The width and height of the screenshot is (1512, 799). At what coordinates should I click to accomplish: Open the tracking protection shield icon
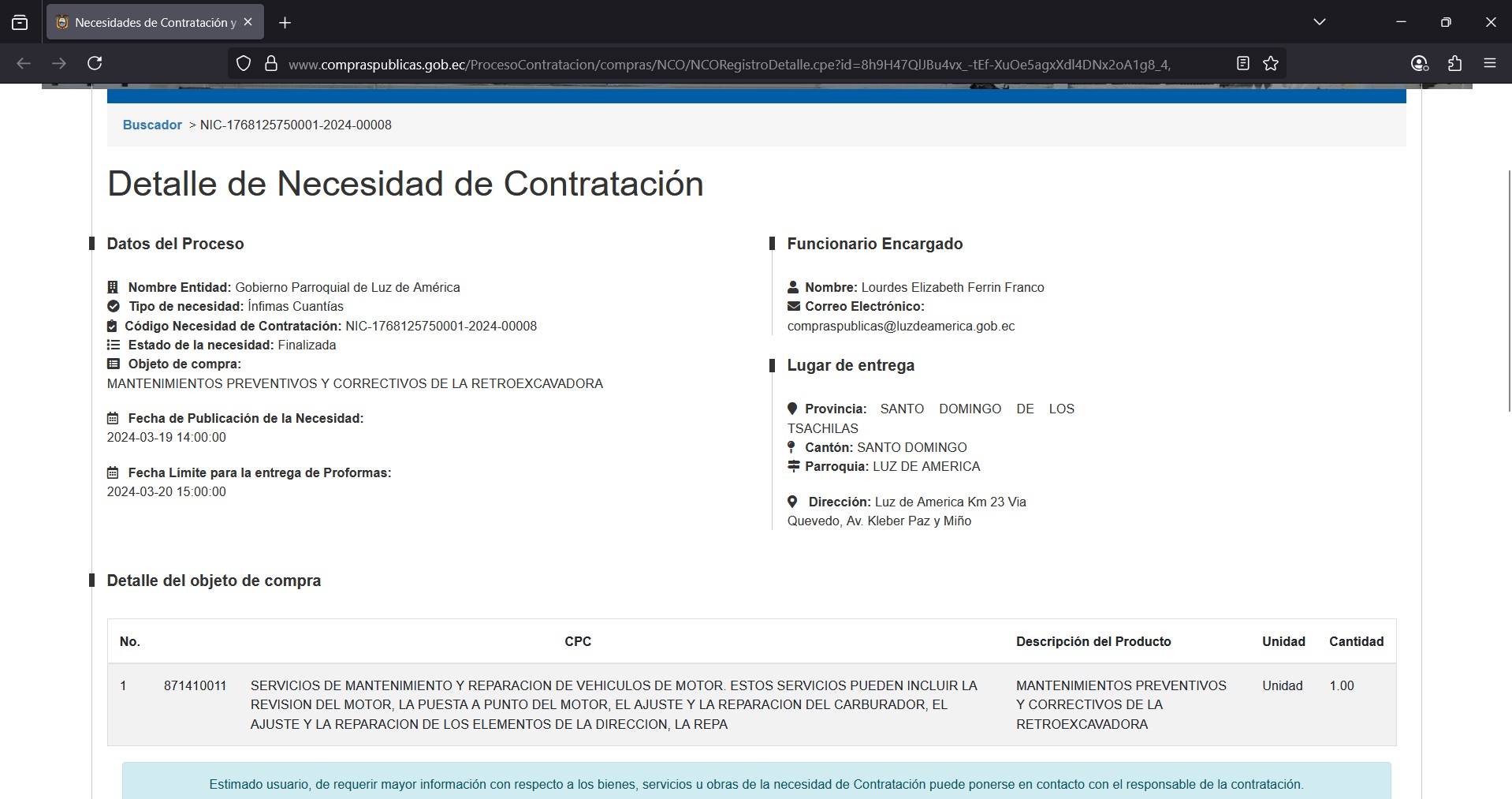(x=244, y=64)
